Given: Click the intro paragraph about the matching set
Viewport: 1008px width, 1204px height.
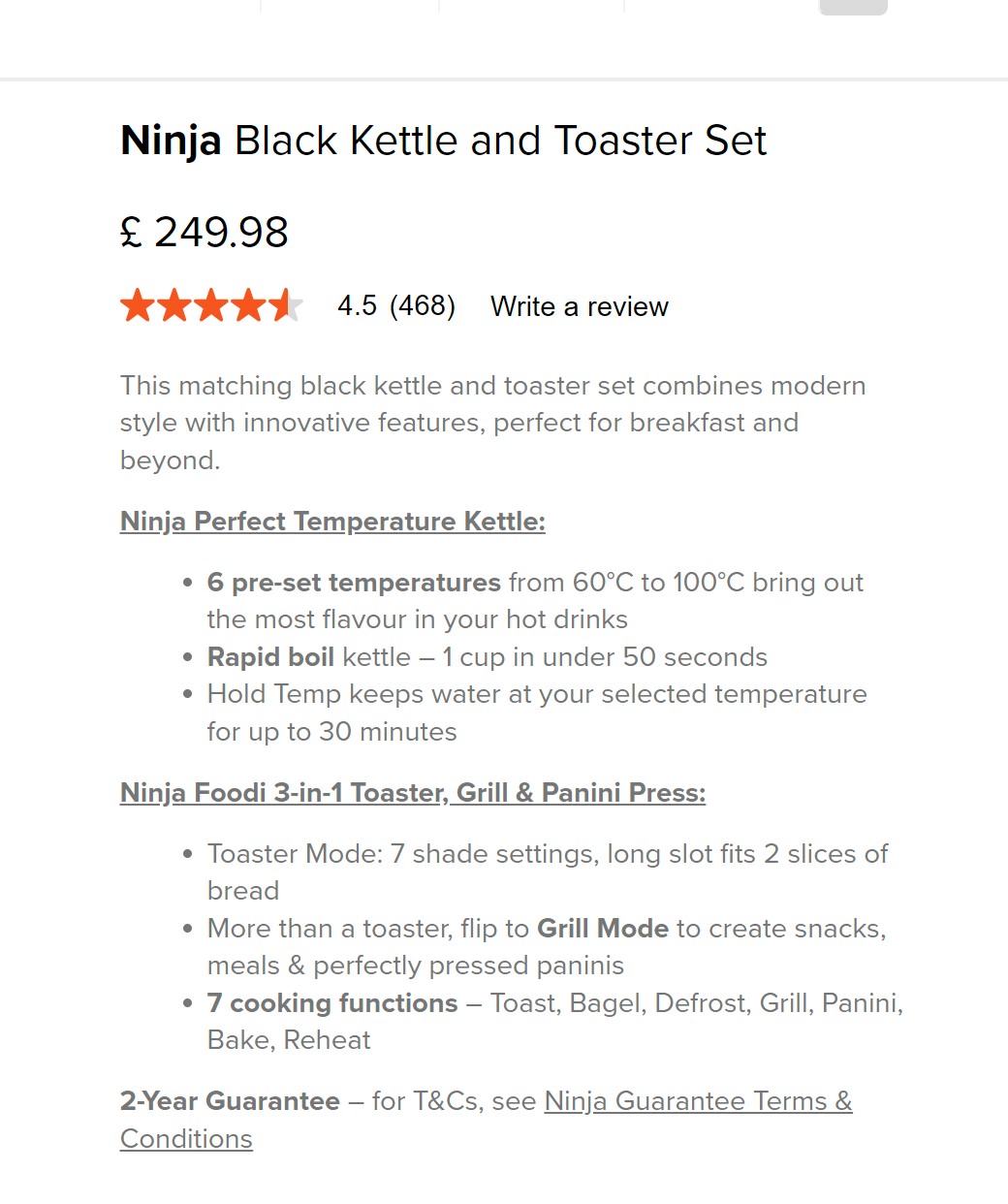Looking at the screenshot, I should click(492, 423).
